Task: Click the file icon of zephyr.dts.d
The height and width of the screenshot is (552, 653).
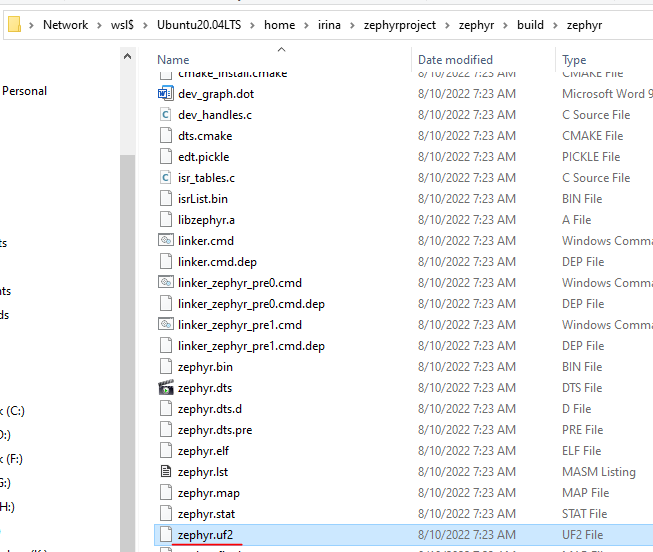Action: tap(166, 408)
